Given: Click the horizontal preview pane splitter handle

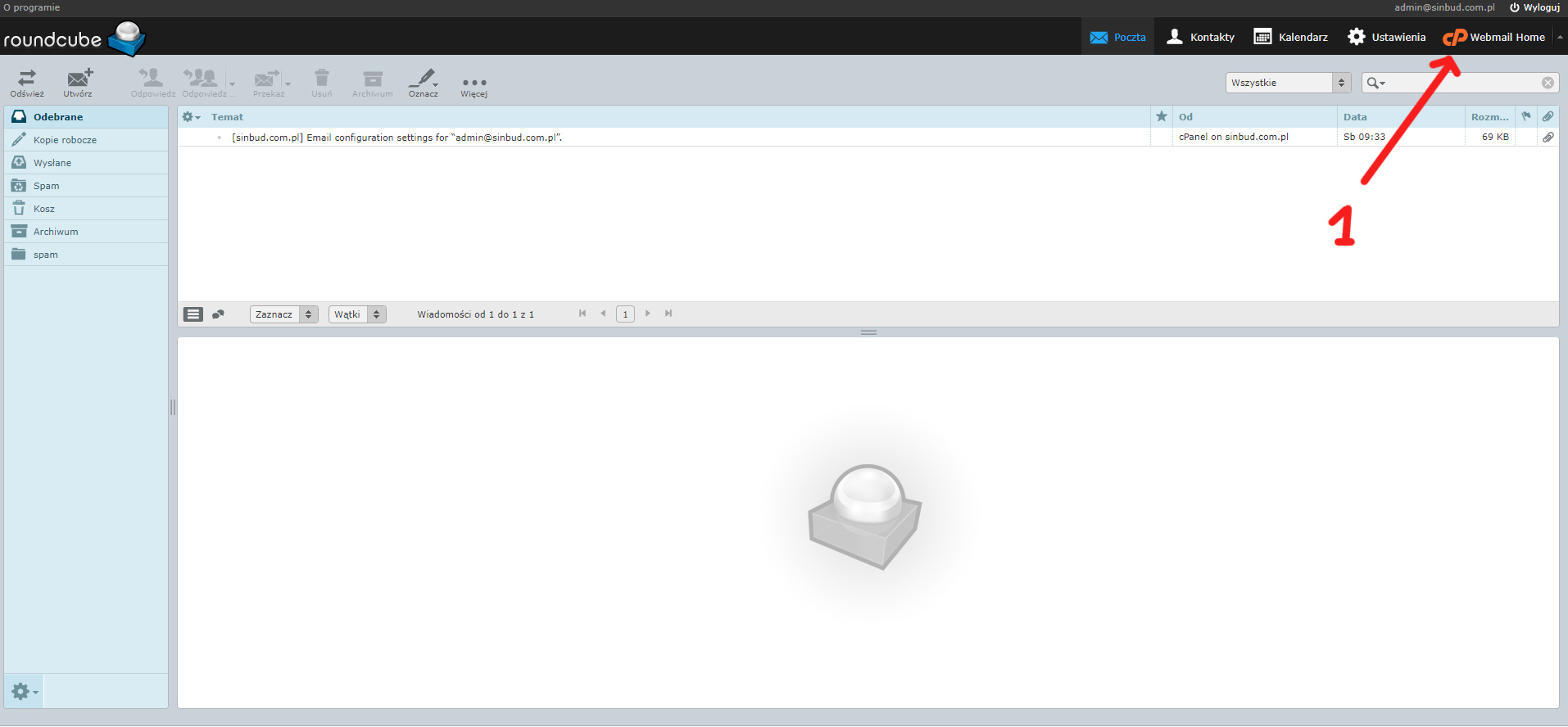Looking at the screenshot, I should (x=868, y=332).
